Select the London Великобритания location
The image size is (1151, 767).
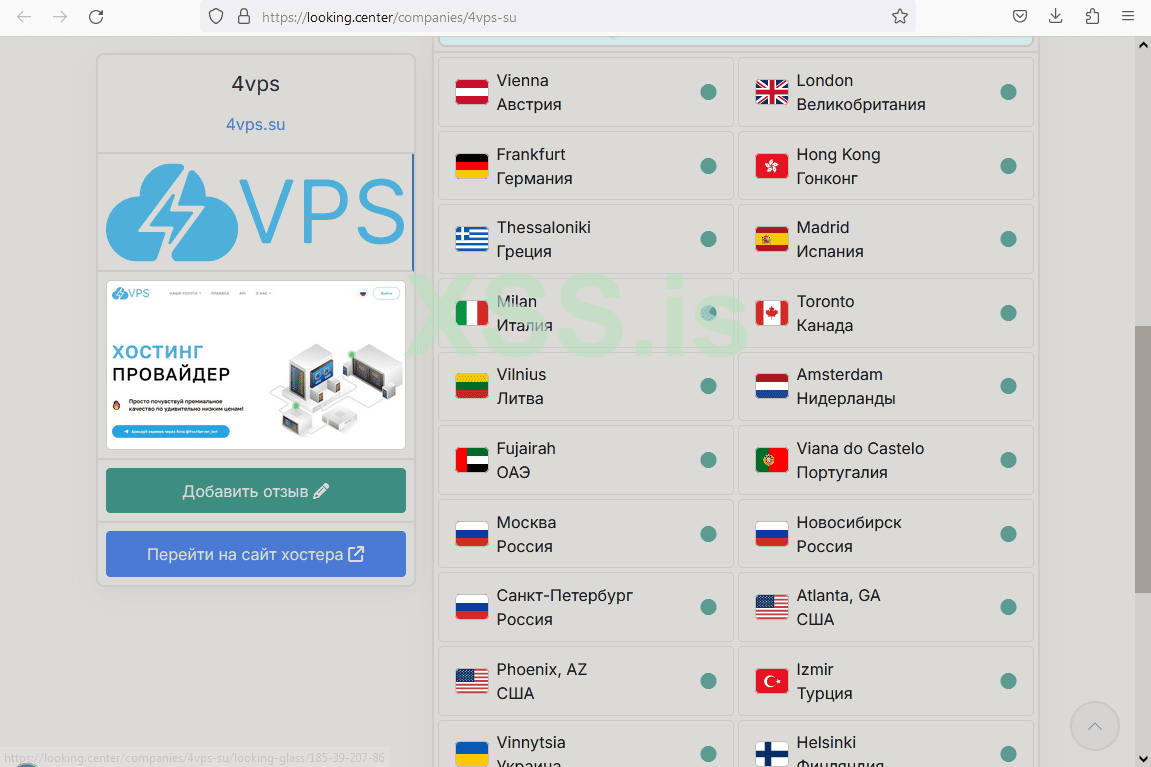pos(886,92)
